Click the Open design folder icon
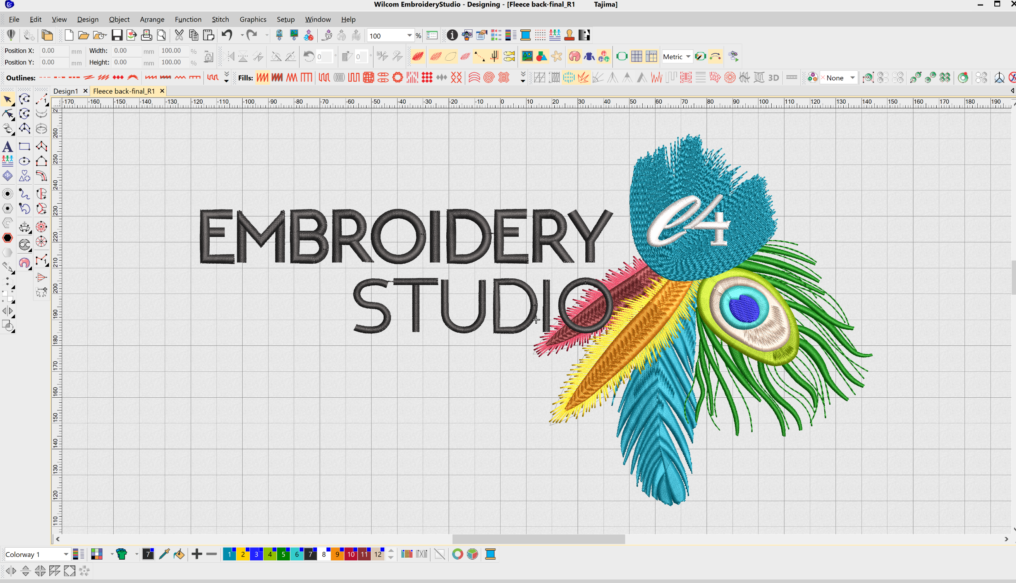Screen dimensions: 1016x583 (x=84, y=36)
